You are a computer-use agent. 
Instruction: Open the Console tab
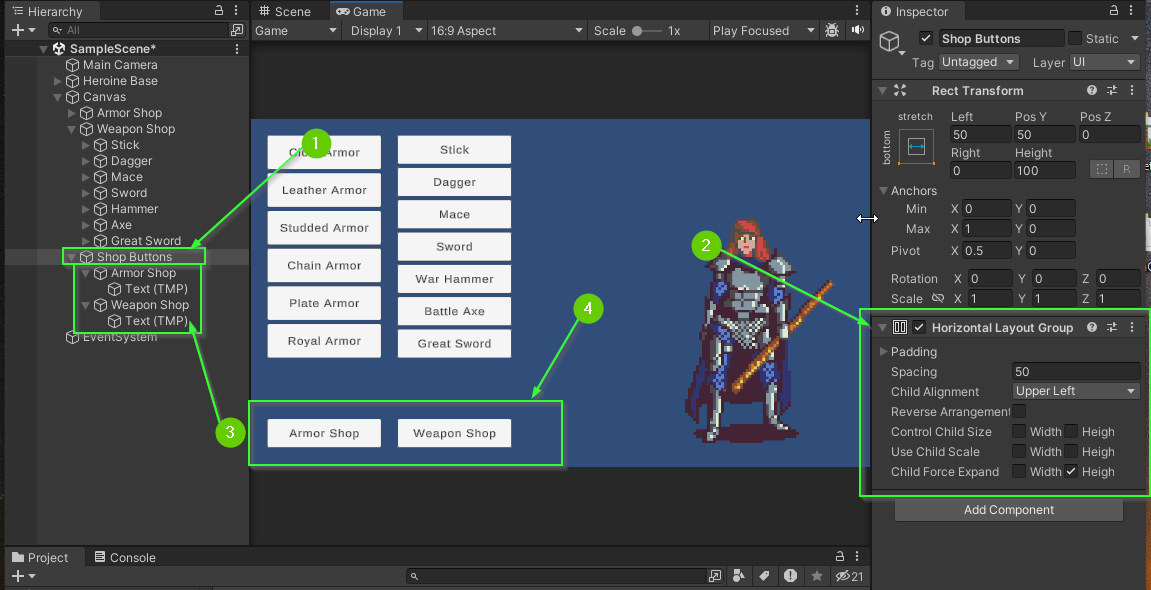pyautogui.click(x=126, y=558)
